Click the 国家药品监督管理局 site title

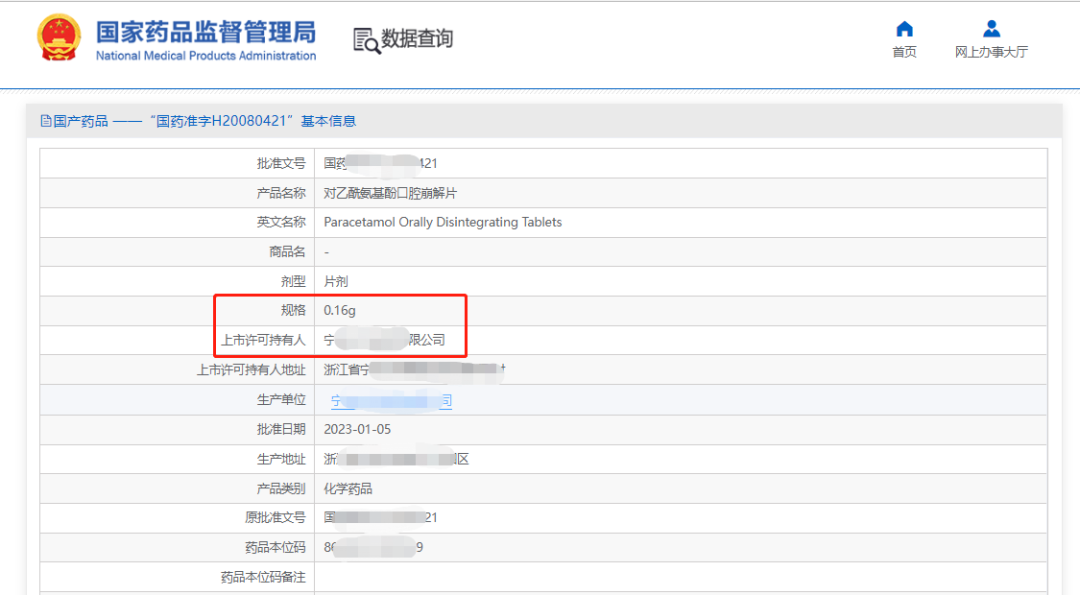pyautogui.click(x=206, y=31)
